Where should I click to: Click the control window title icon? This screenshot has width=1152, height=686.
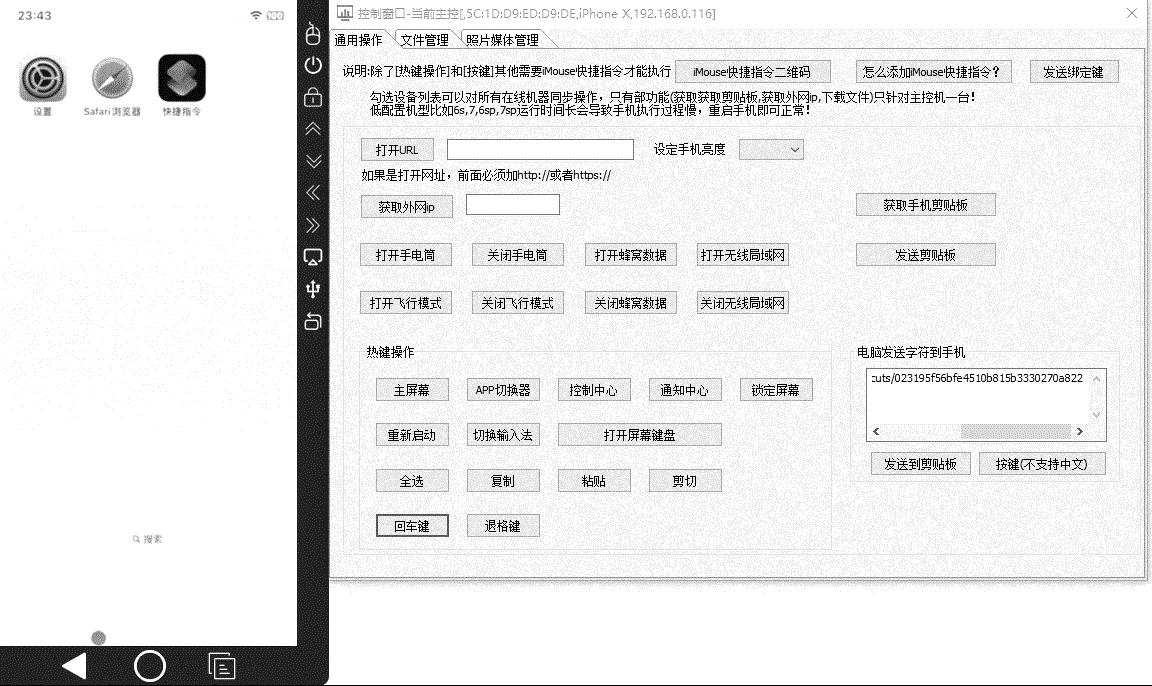[345, 12]
